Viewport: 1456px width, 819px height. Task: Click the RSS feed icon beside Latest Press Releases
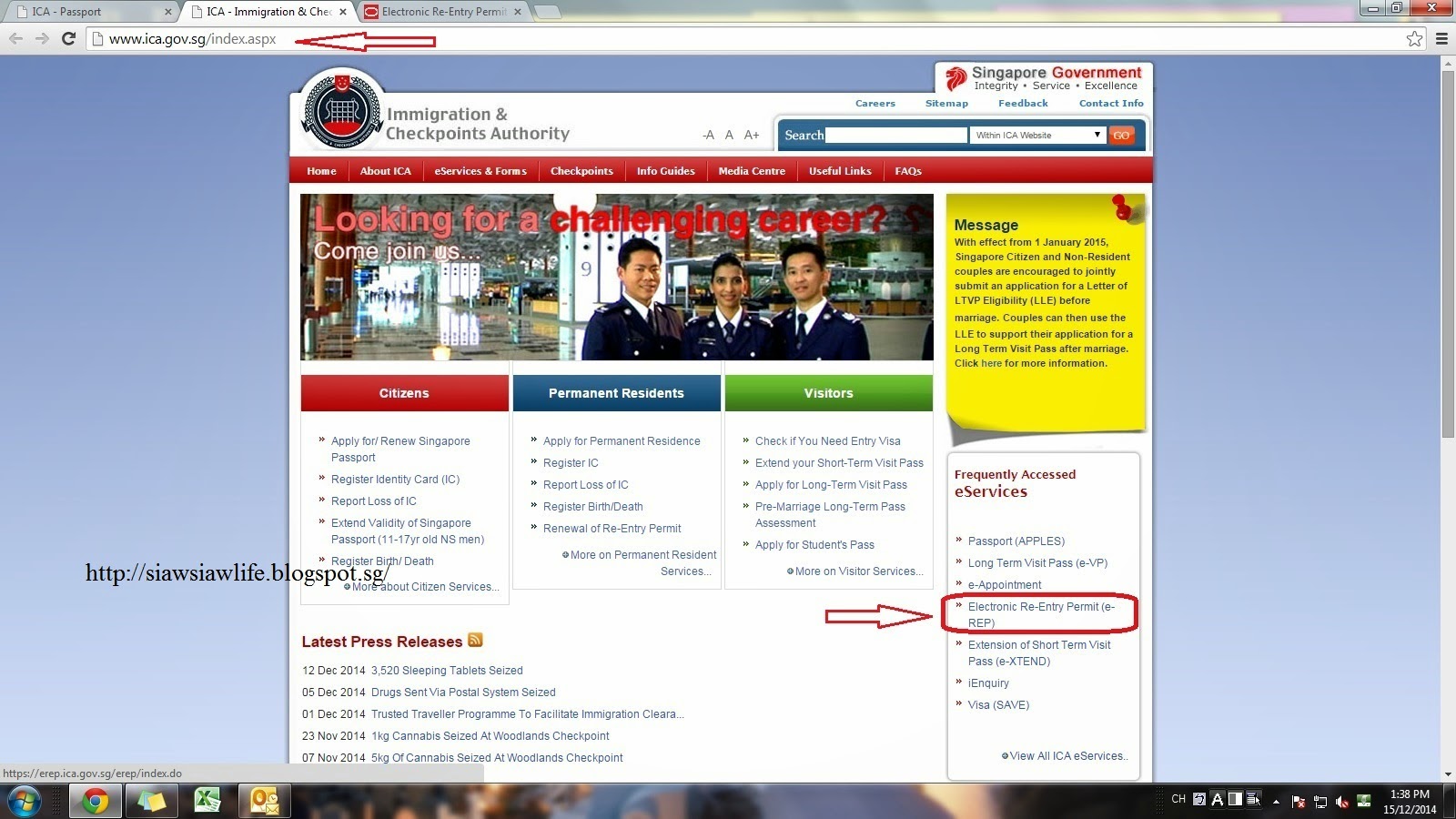point(475,641)
